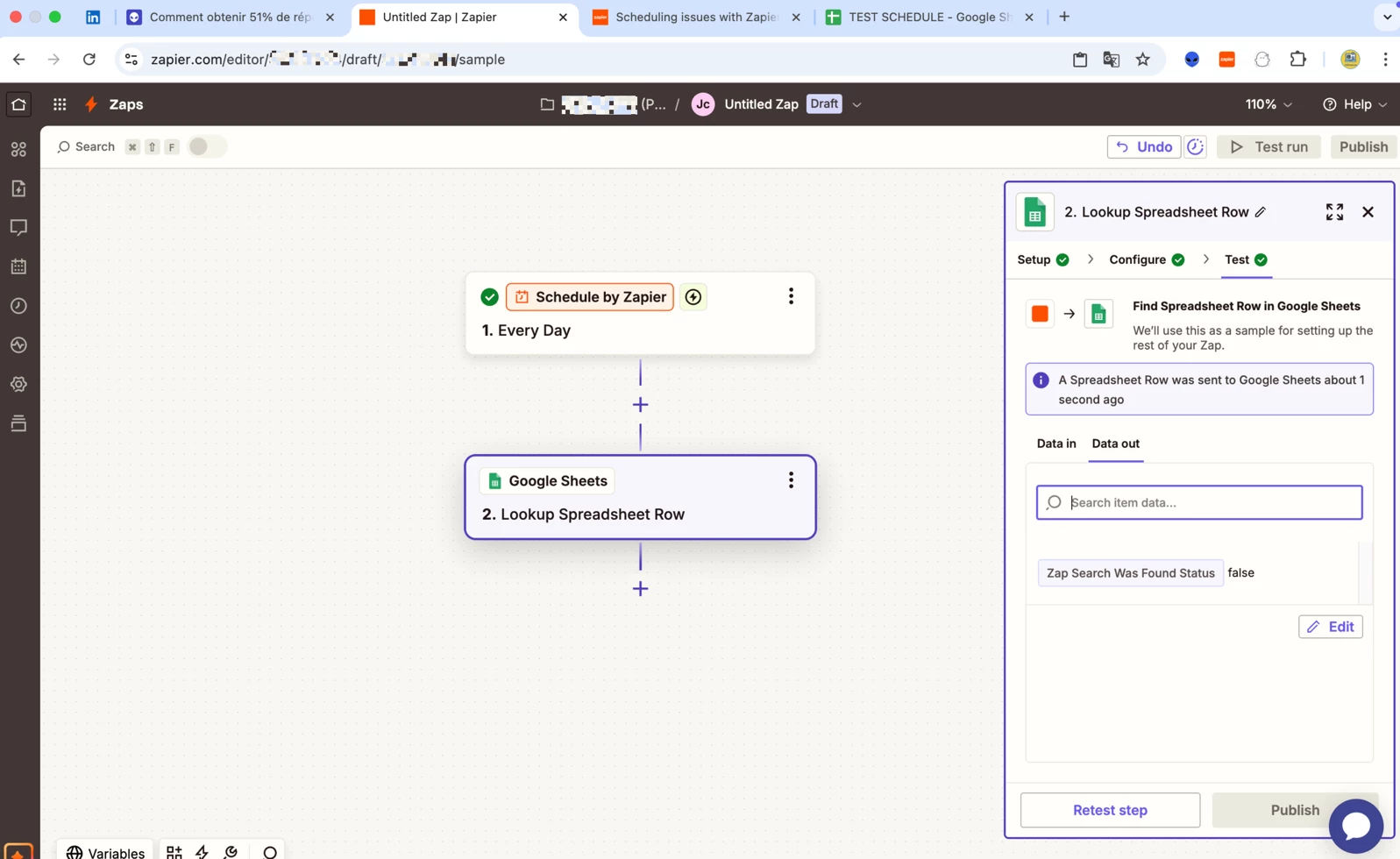Click the canvas Search field
The height and width of the screenshot is (859, 1400).
click(x=86, y=146)
